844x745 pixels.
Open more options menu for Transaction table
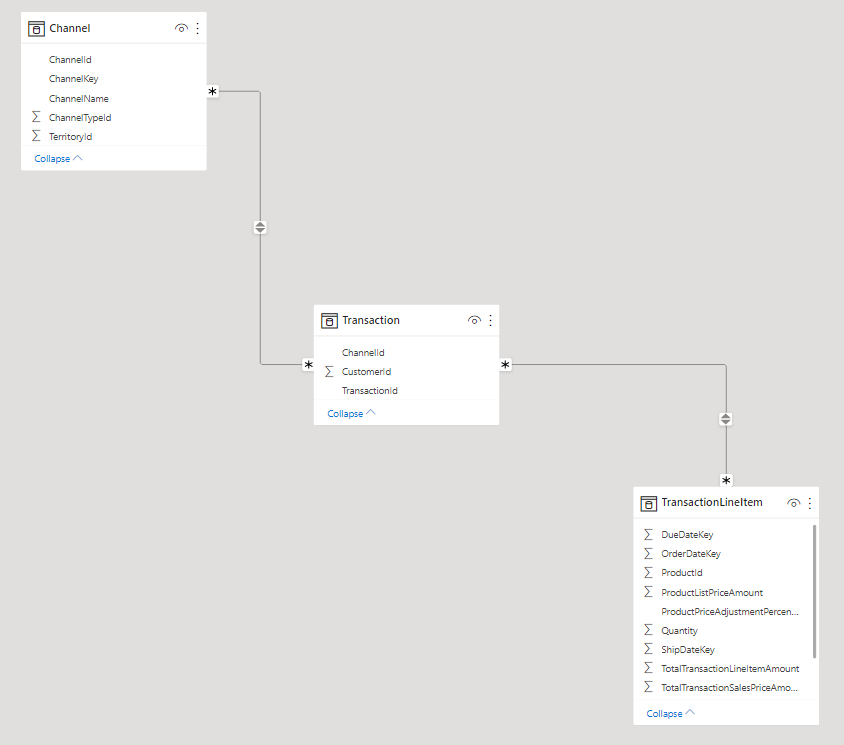pyautogui.click(x=490, y=321)
